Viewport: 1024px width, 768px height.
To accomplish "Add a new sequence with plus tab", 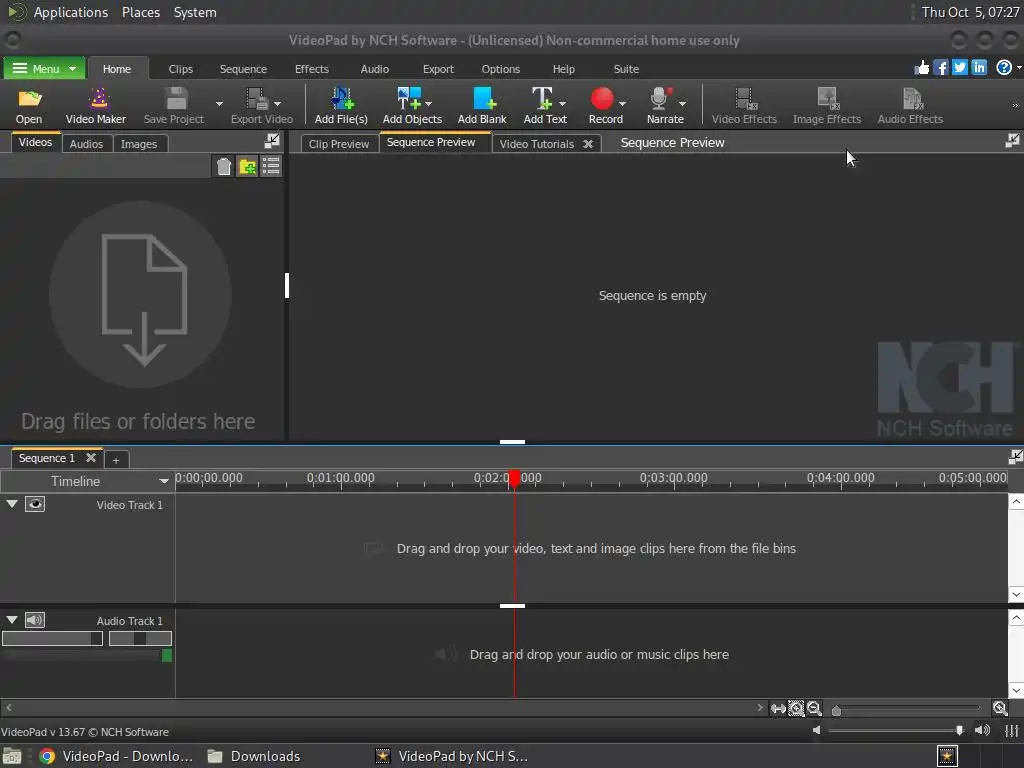I will tap(116, 460).
